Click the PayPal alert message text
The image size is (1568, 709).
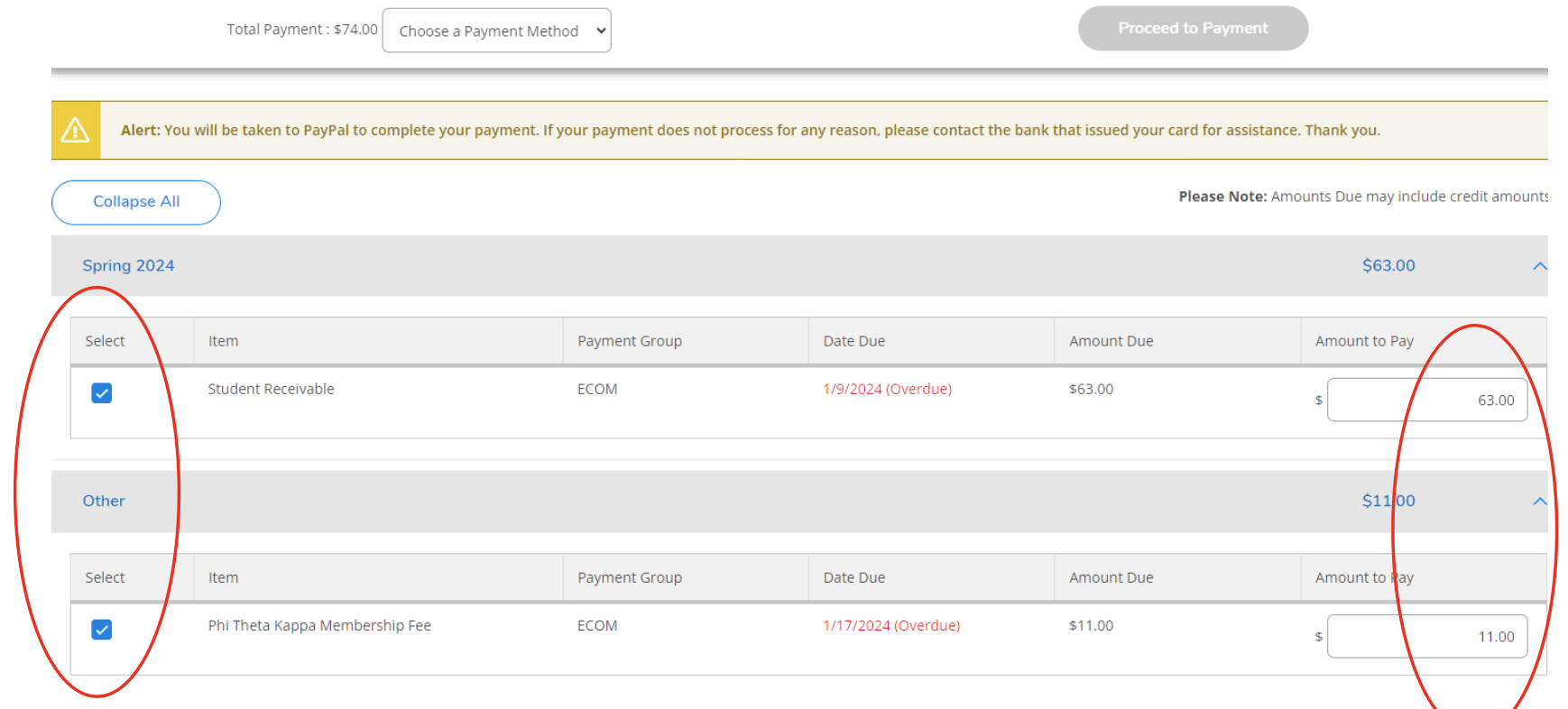(x=751, y=130)
